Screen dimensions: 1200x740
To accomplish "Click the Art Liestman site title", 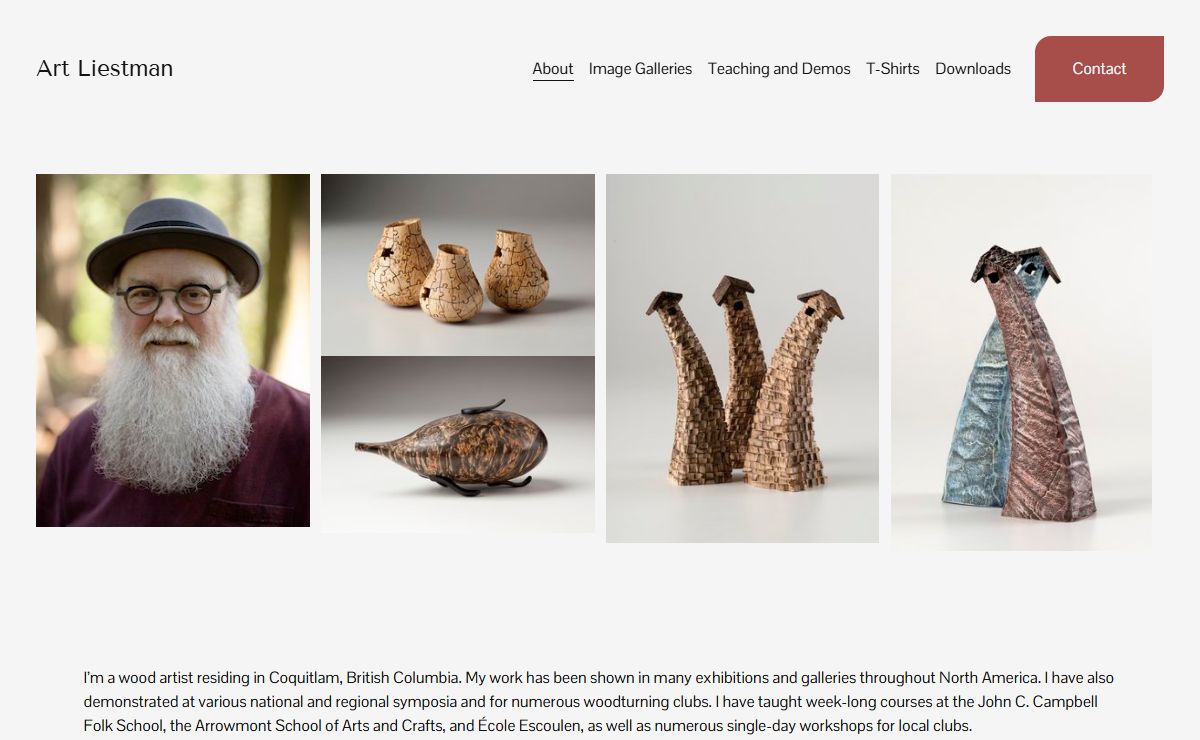I will point(105,69).
